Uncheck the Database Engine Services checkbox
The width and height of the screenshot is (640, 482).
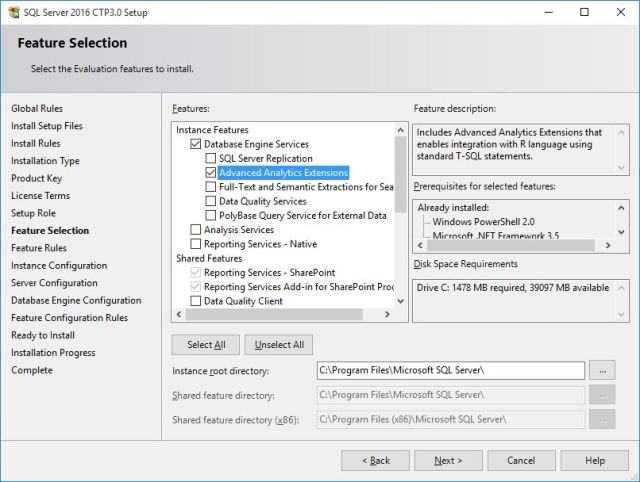[x=196, y=144]
